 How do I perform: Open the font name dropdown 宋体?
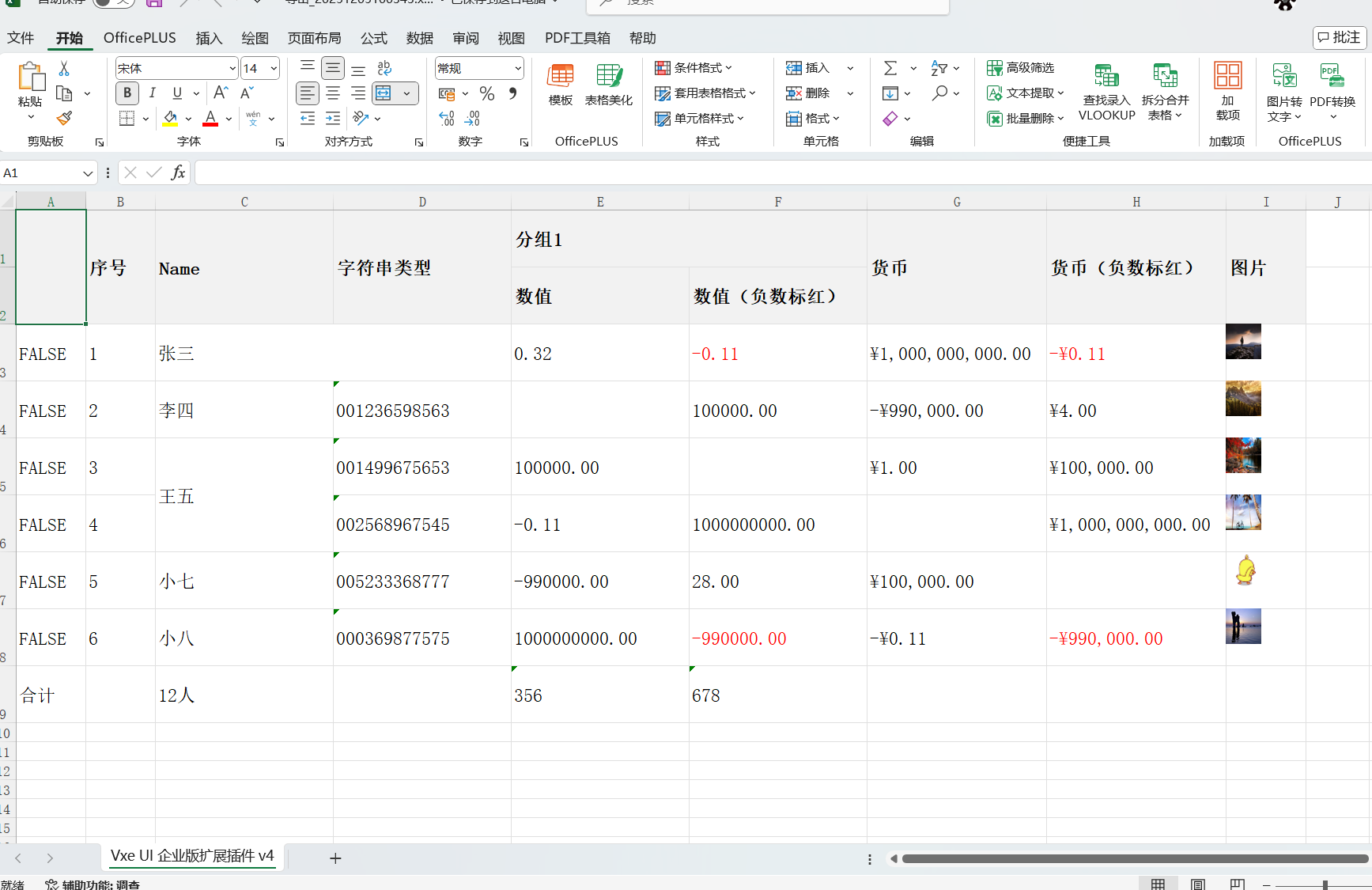point(232,69)
